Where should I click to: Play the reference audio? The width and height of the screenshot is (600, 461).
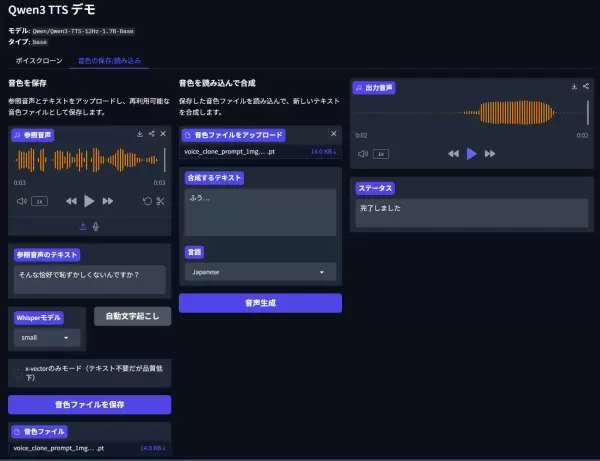point(89,201)
